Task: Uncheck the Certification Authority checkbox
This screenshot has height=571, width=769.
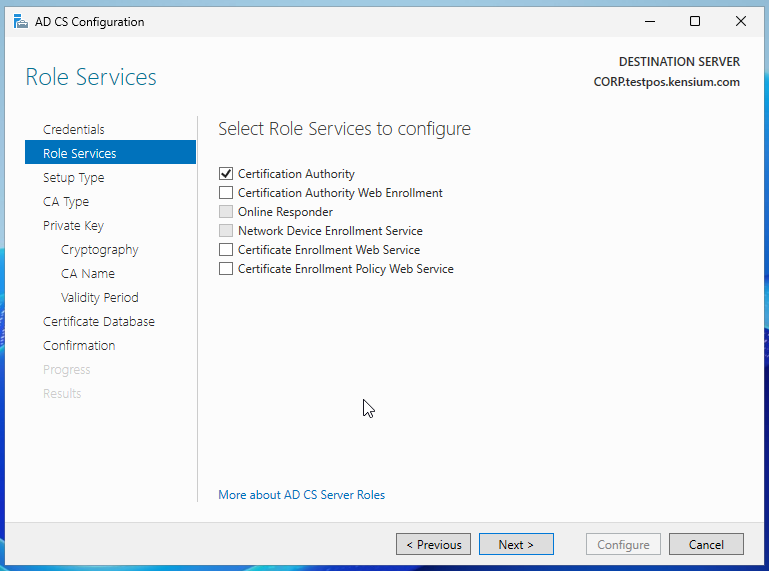Action: [x=226, y=174]
